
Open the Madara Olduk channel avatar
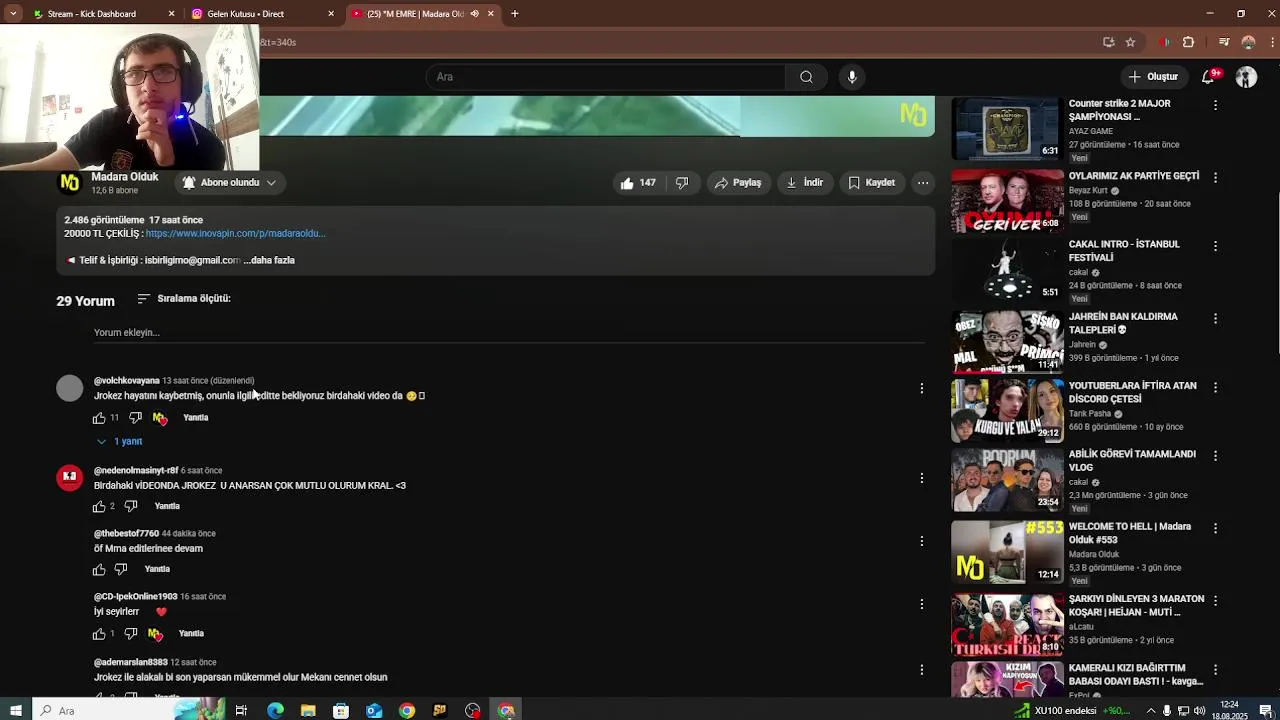[70, 183]
